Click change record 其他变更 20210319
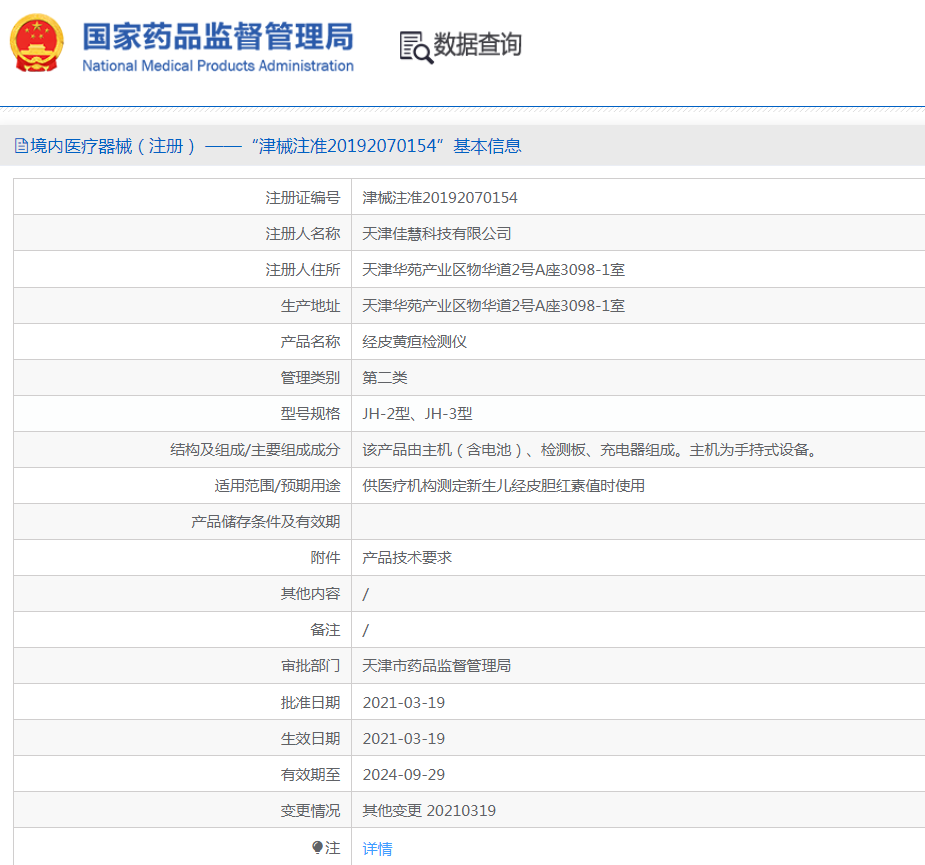Screen dimensions: 925x865 (429, 810)
